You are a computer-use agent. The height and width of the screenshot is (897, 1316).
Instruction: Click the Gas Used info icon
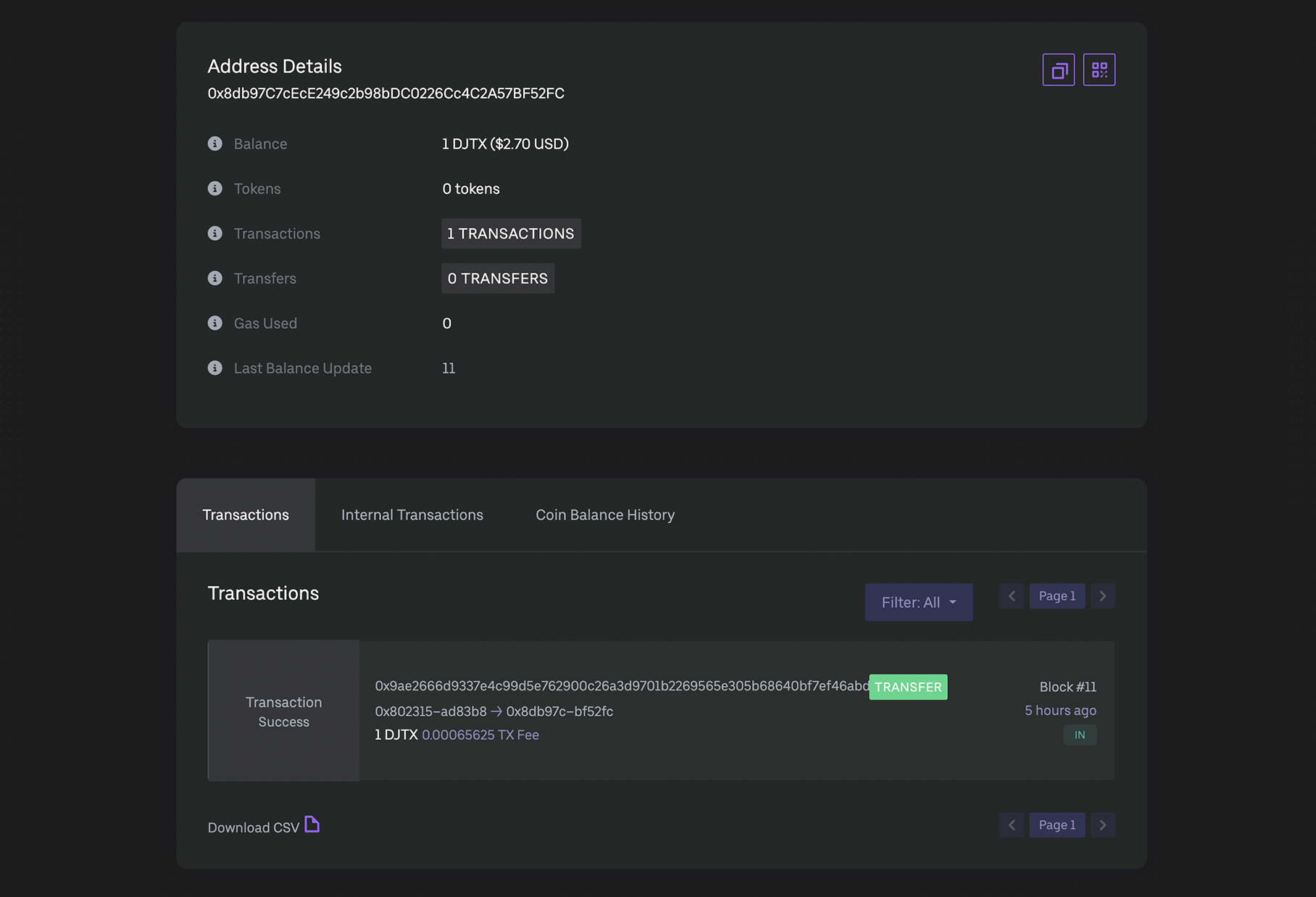pos(215,323)
